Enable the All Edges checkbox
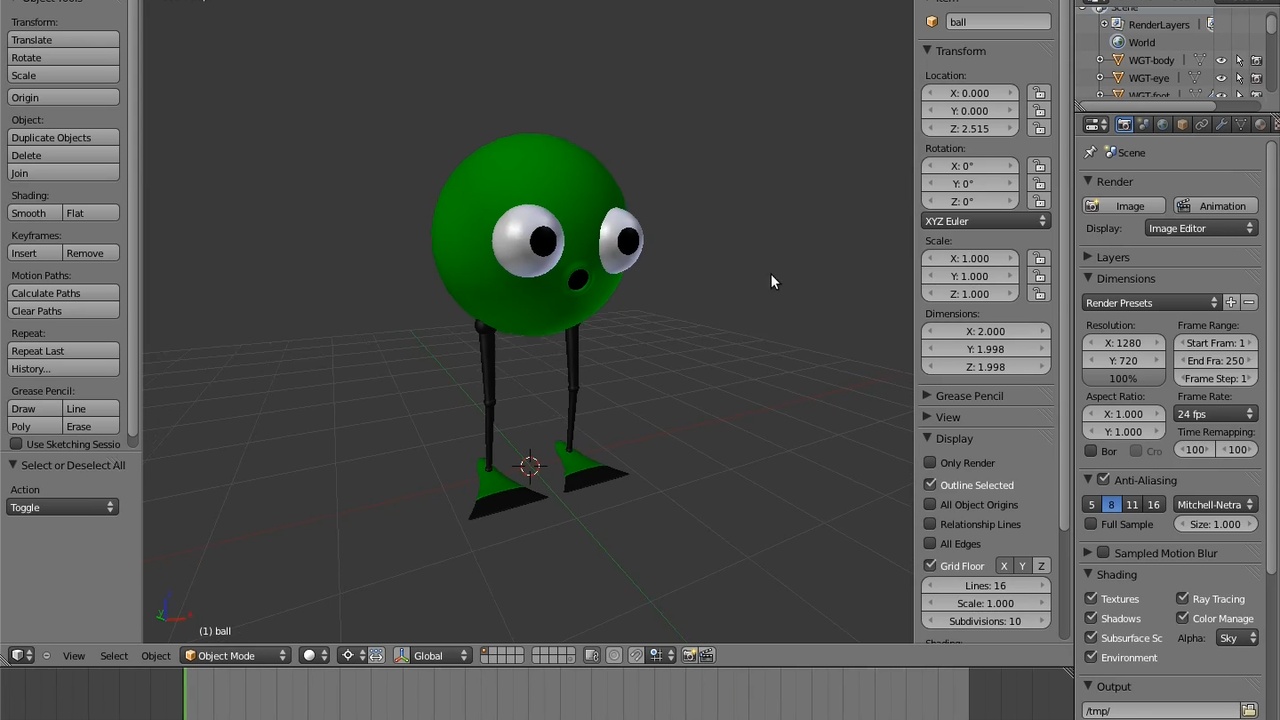The width and height of the screenshot is (1280, 720). [x=930, y=544]
